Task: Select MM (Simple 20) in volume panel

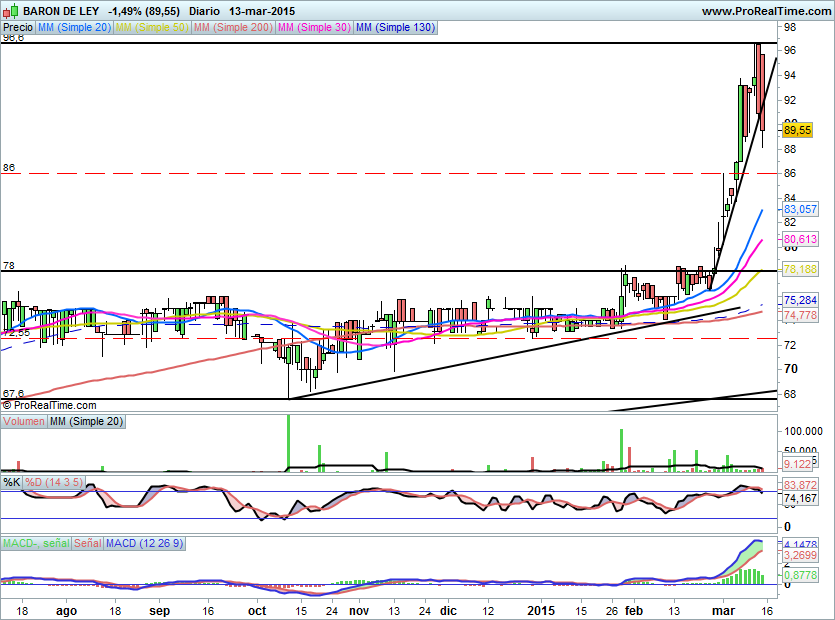Action: 87,422
